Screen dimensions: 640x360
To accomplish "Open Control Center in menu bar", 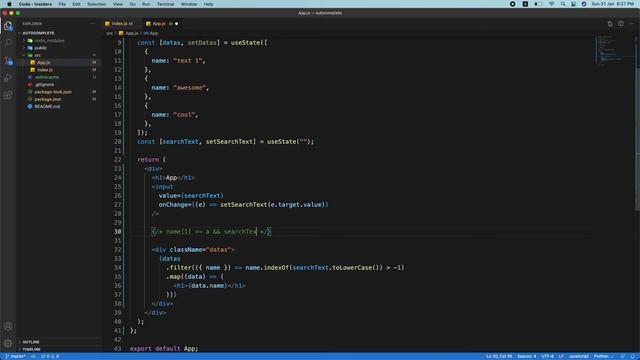I will point(573,4).
